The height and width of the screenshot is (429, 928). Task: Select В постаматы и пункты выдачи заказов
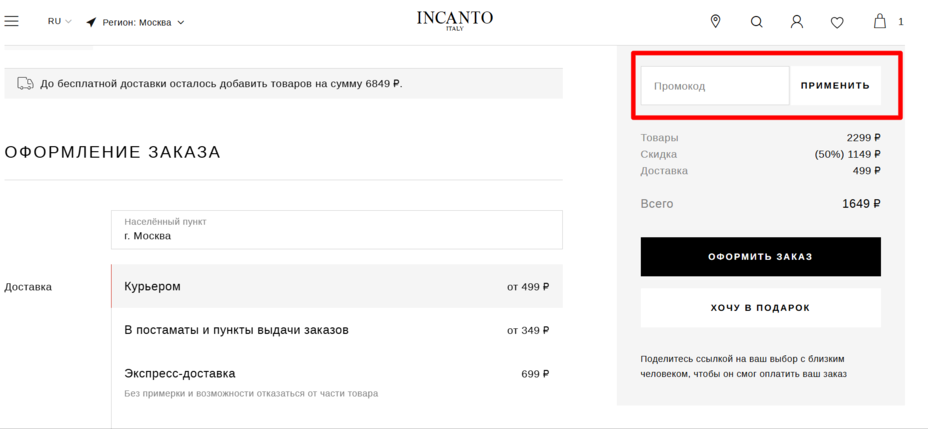[x=337, y=330]
